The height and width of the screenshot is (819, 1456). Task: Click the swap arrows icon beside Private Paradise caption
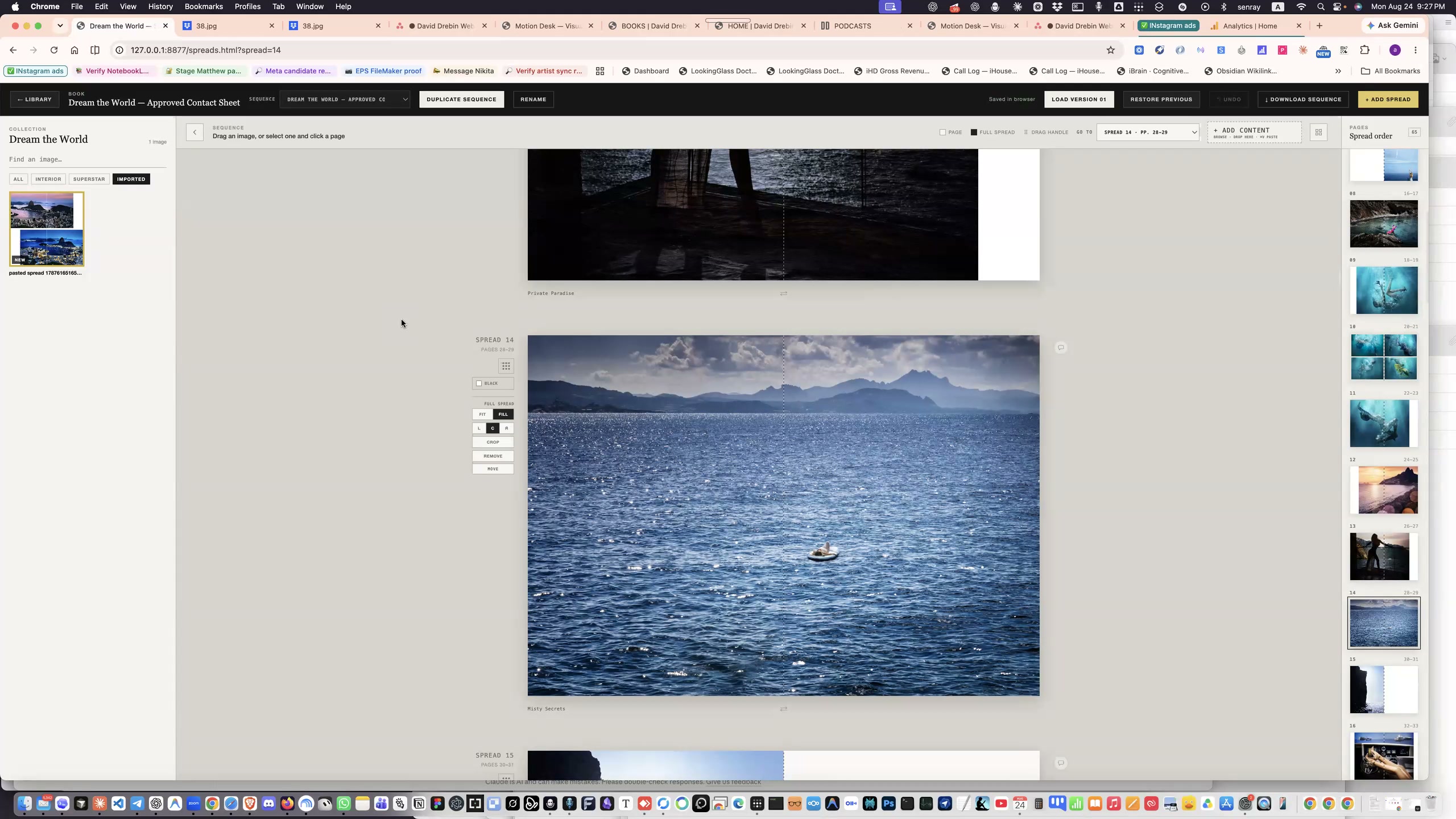(783, 293)
